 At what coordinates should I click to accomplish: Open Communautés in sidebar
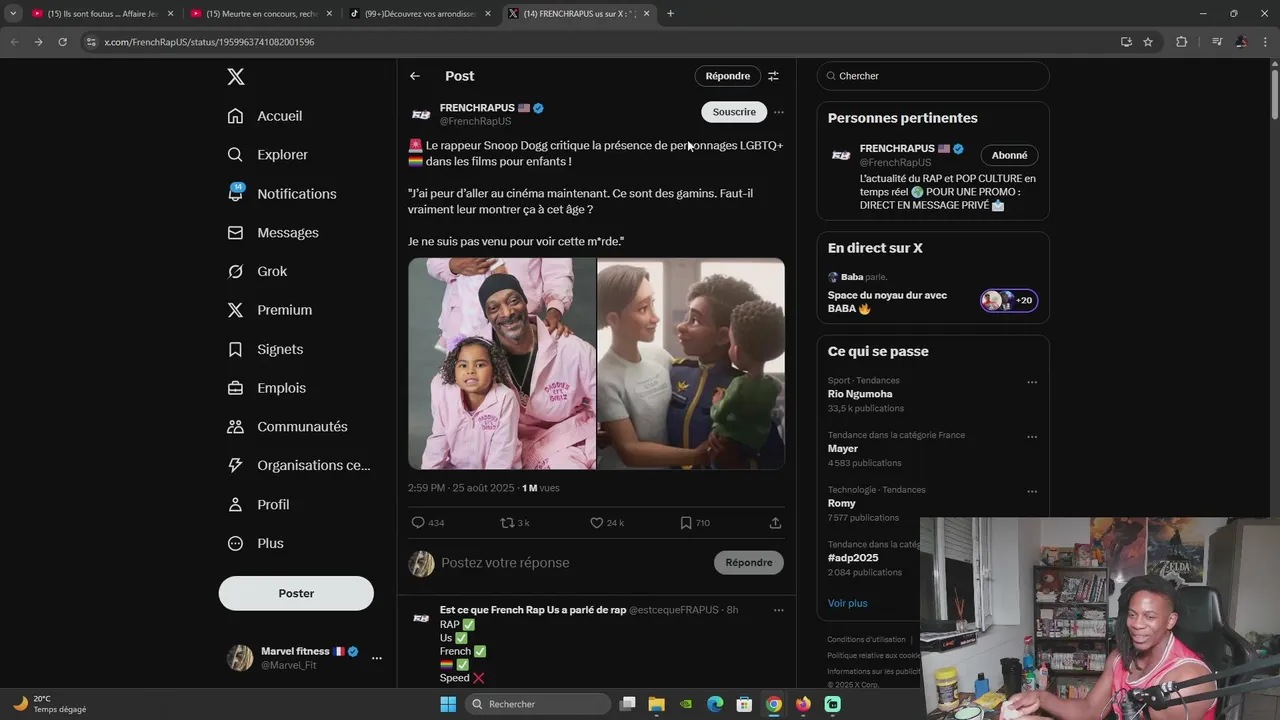[287, 427]
